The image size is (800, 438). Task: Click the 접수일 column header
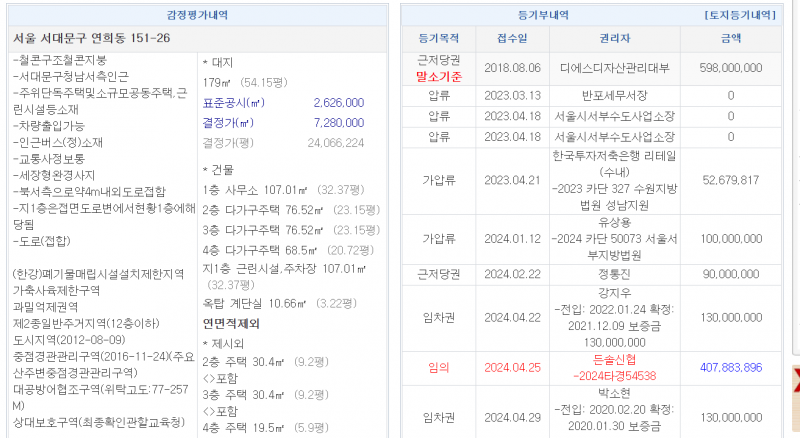(511, 39)
